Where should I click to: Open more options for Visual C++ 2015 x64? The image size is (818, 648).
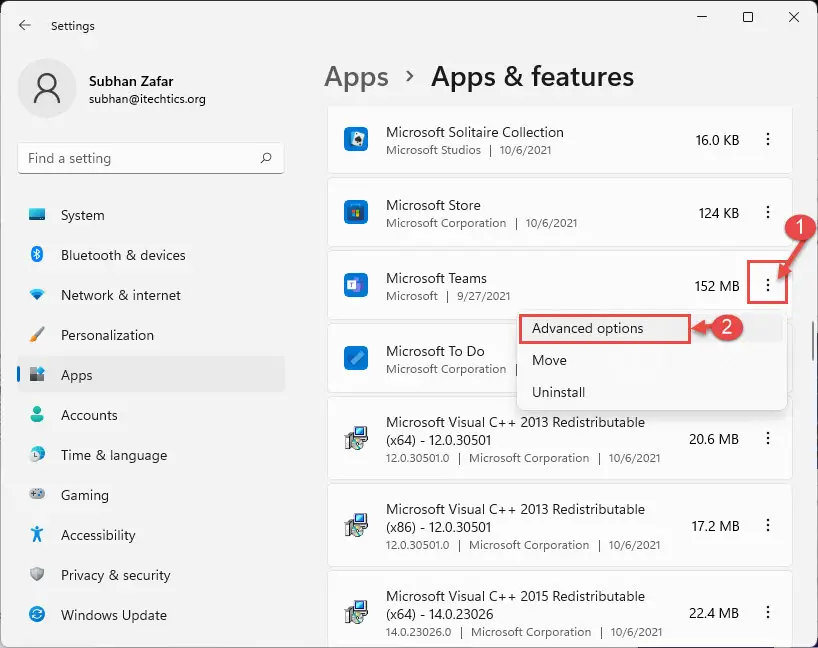click(767, 612)
